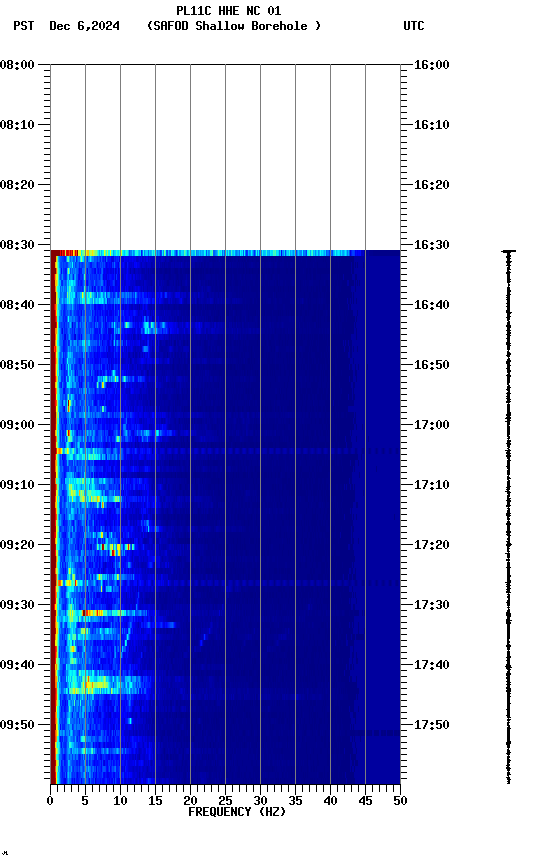Click the UTC time label '16:00'

coord(432,65)
